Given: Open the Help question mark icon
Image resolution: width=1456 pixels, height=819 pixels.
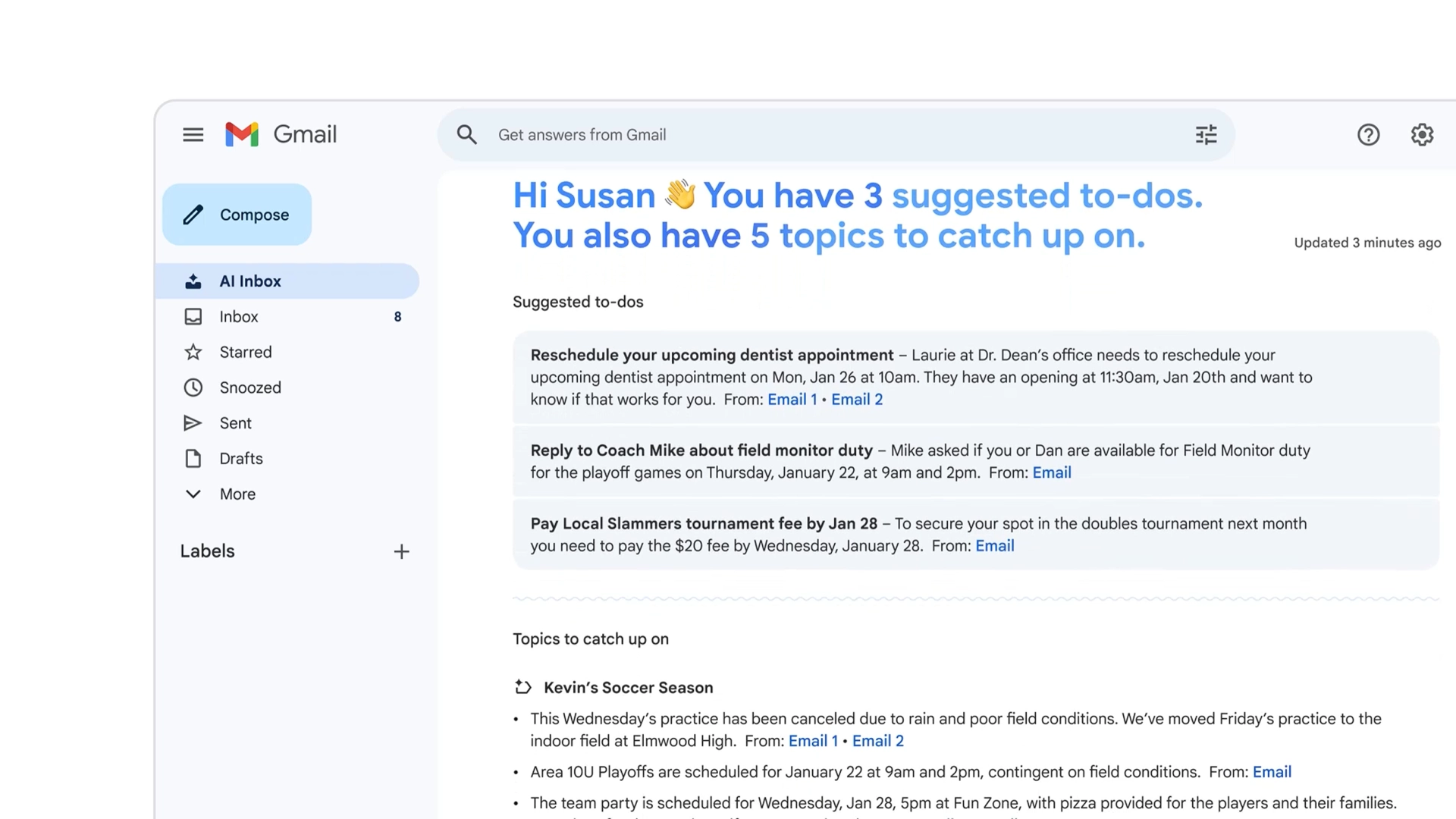Looking at the screenshot, I should tap(1368, 135).
